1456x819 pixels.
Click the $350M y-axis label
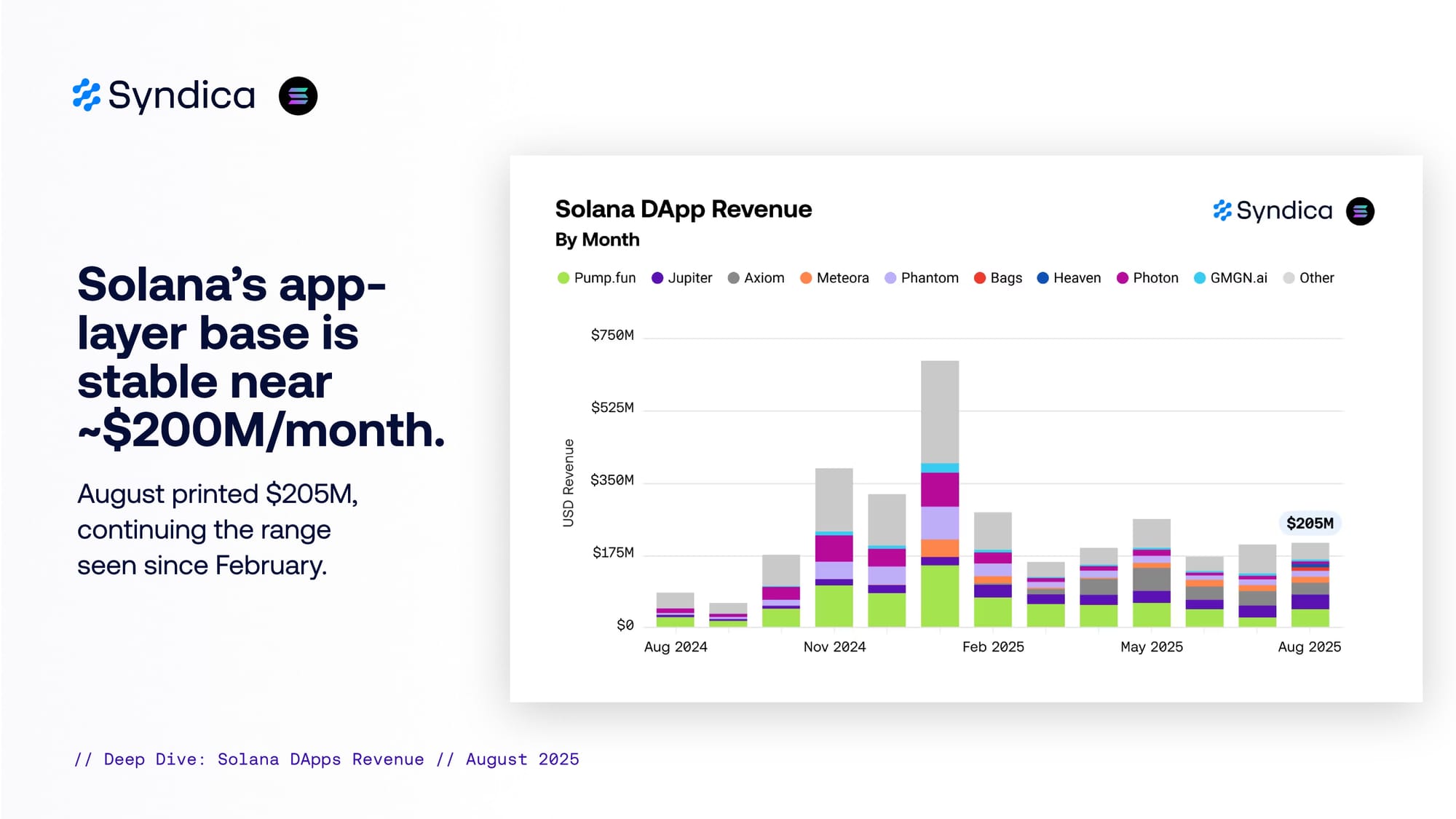click(612, 480)
